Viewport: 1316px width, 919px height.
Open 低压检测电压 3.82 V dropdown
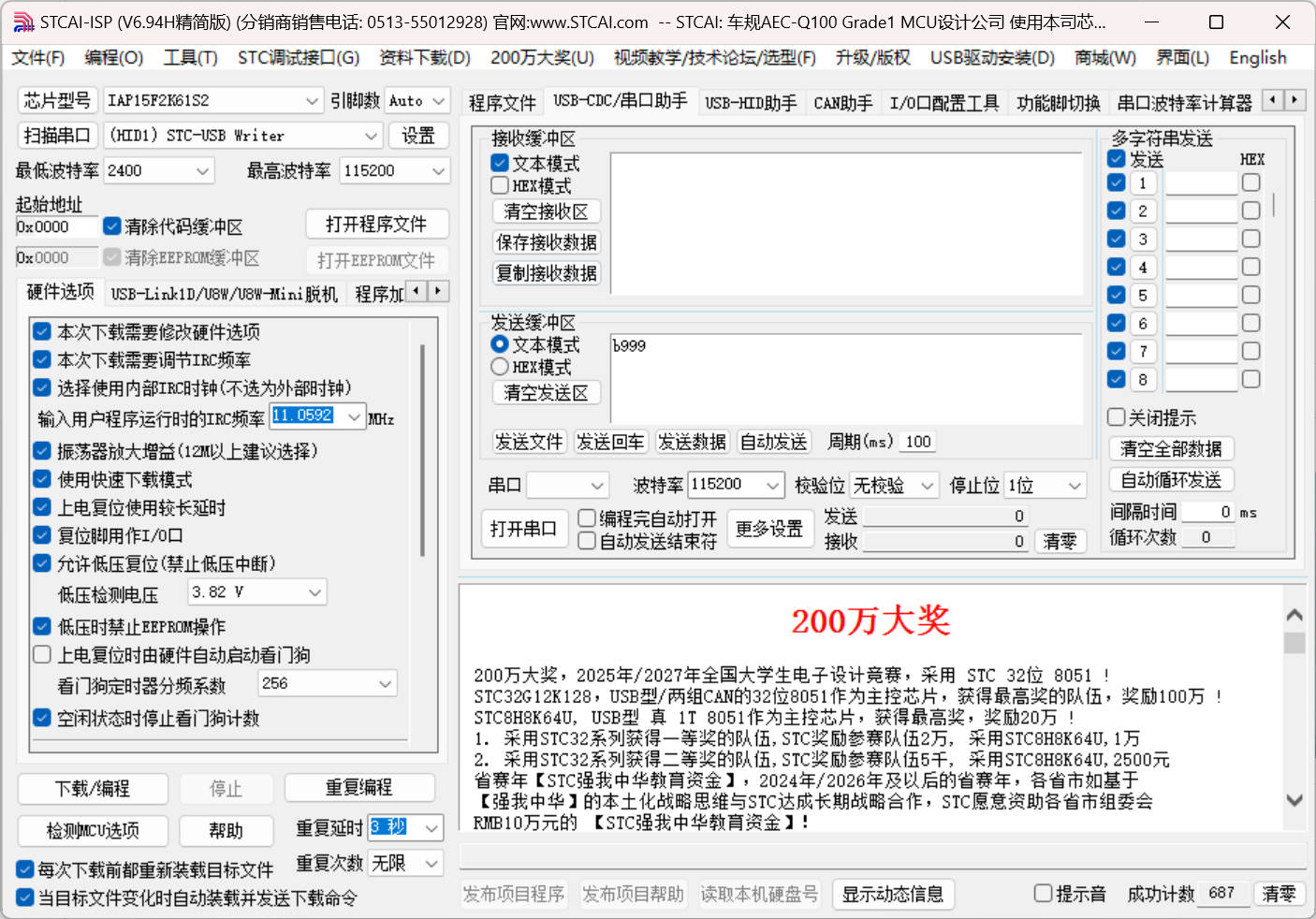coord(314,592)
